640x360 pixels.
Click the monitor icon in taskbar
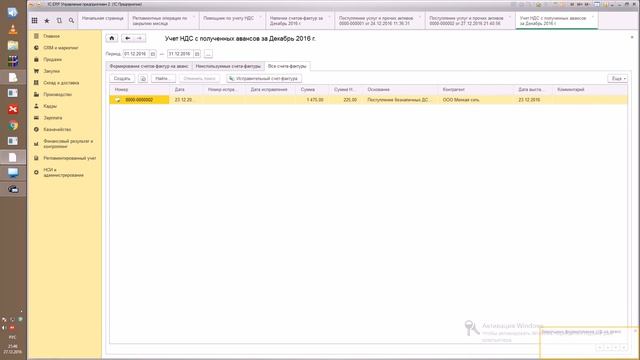pos(13,173)
